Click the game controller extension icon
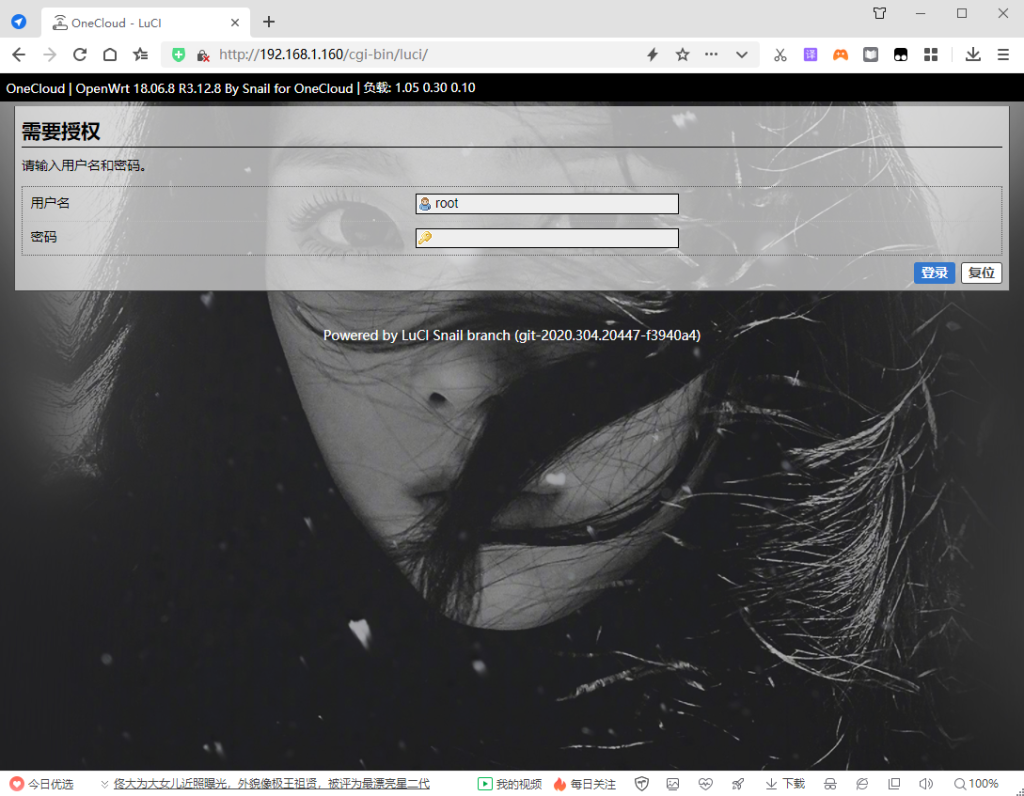Image resolution: width=1024 pixels, height=796 pixels. [x=841, y=55]
